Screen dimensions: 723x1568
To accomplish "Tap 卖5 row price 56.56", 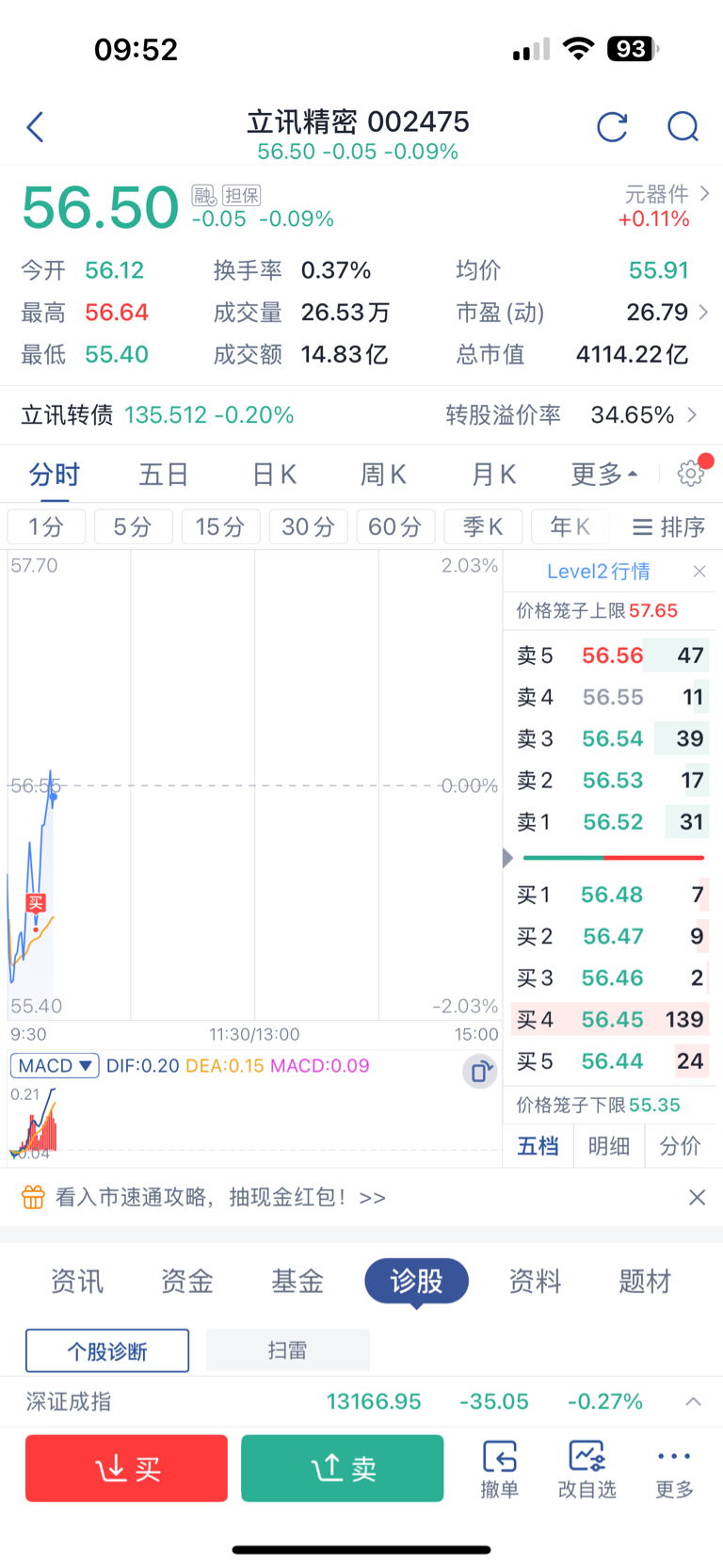I will point(613,655).
